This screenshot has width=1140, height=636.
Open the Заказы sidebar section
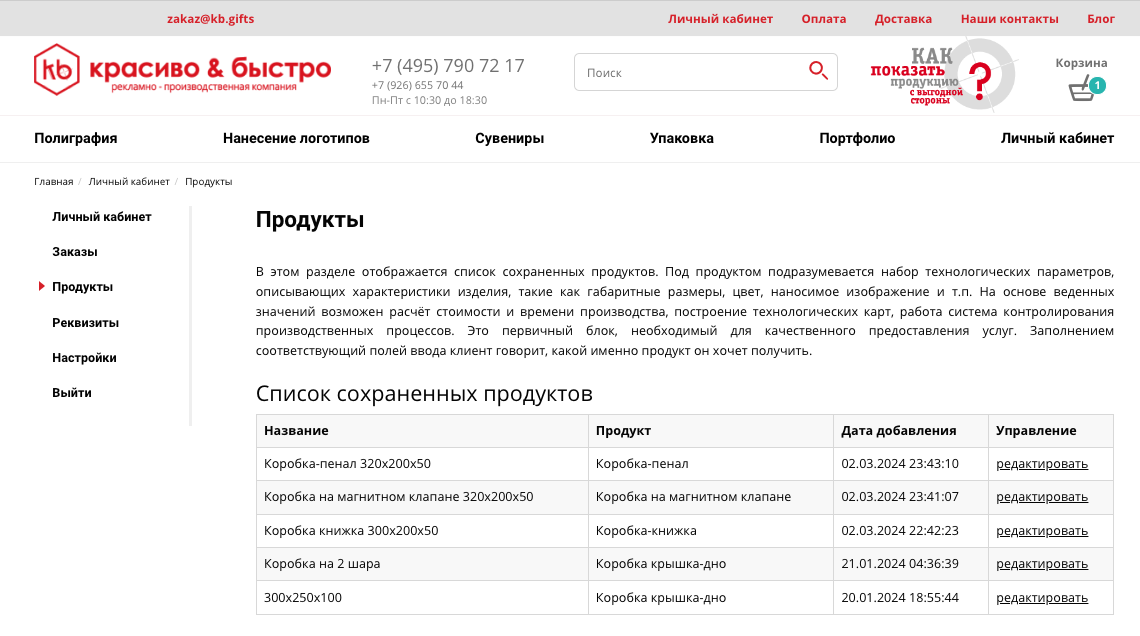click(x=75, y=251)
